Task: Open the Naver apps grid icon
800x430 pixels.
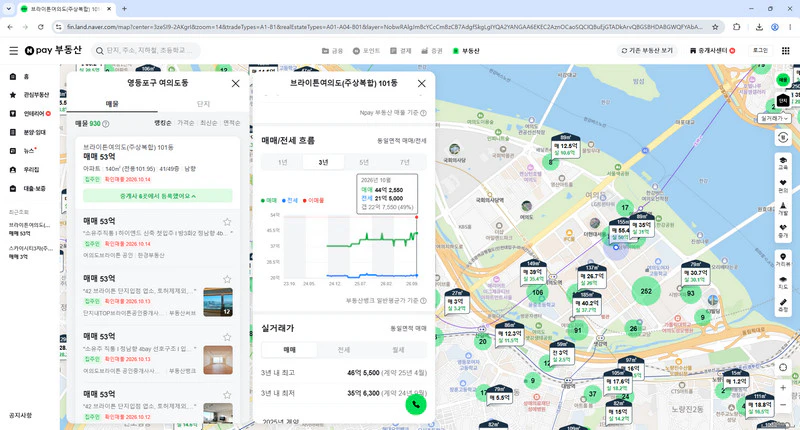Action: point(785,50)
